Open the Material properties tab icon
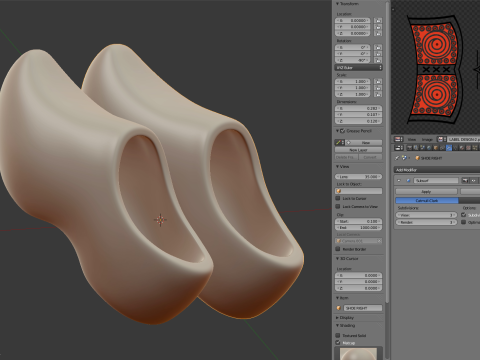This screenshot has width=480, height=360. 462,148
